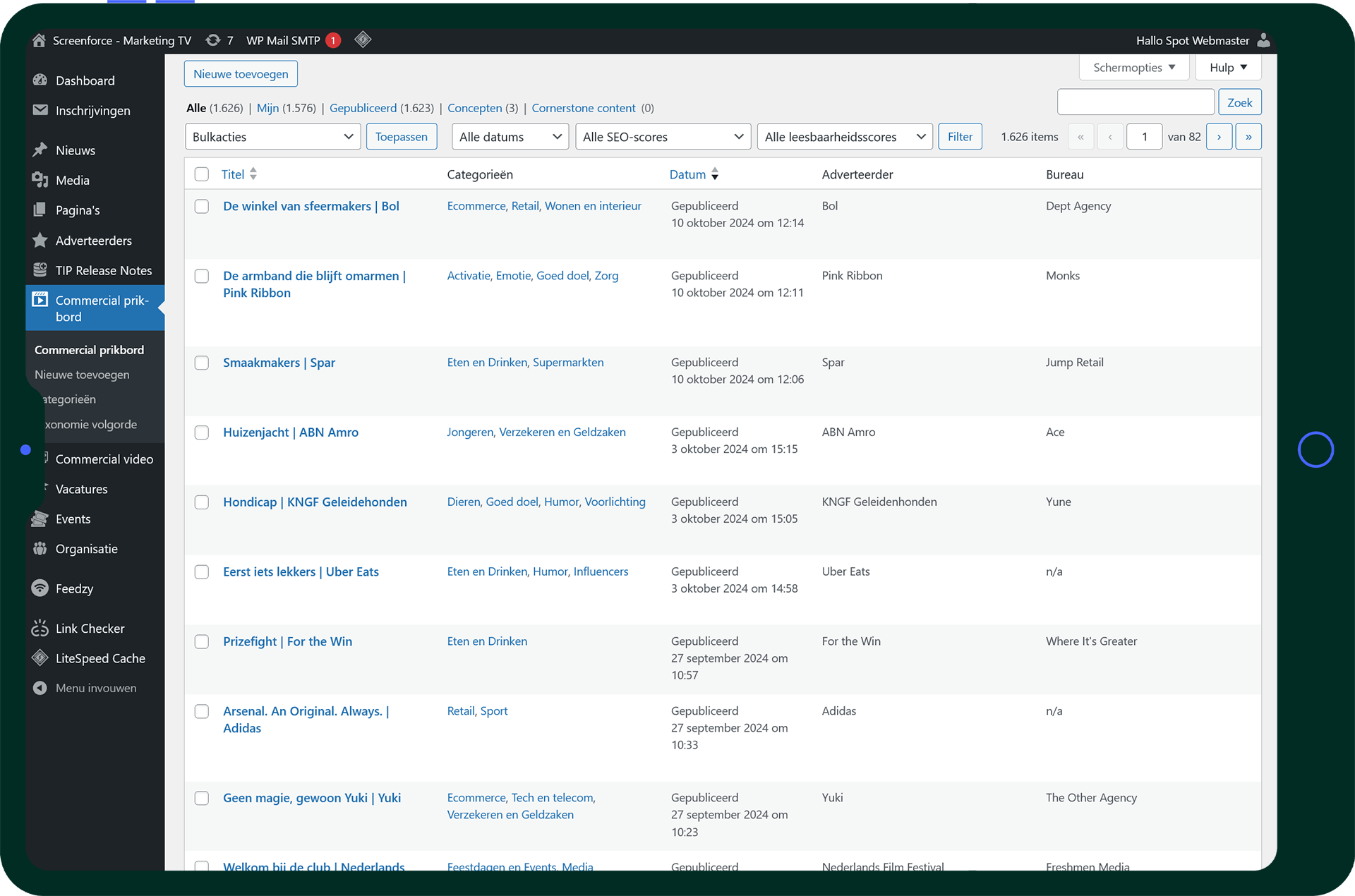Open the Hondicap | KNGF Geleidehonden post link
This screenshot has width=1355, height=896.
(x=315, y=502)
